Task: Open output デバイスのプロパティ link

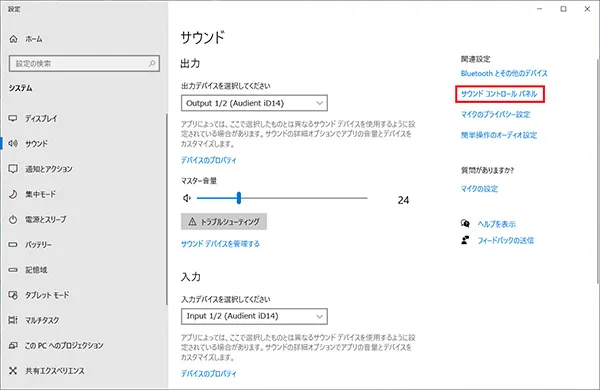Action: (209, 160)
